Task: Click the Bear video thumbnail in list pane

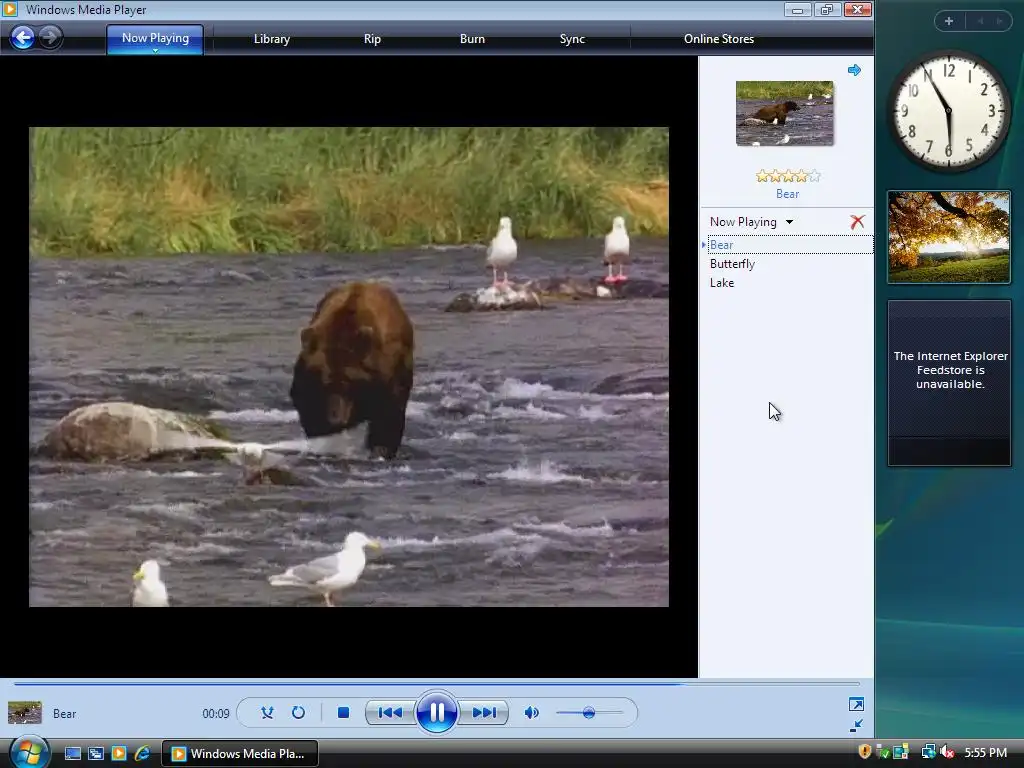Action: [x=784, y=113]
